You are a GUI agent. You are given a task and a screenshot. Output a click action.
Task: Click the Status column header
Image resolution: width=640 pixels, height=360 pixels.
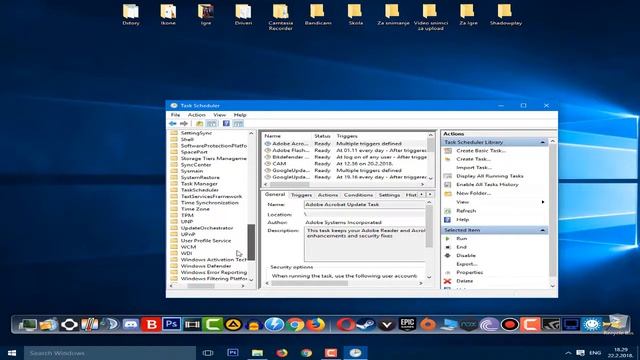322,136
